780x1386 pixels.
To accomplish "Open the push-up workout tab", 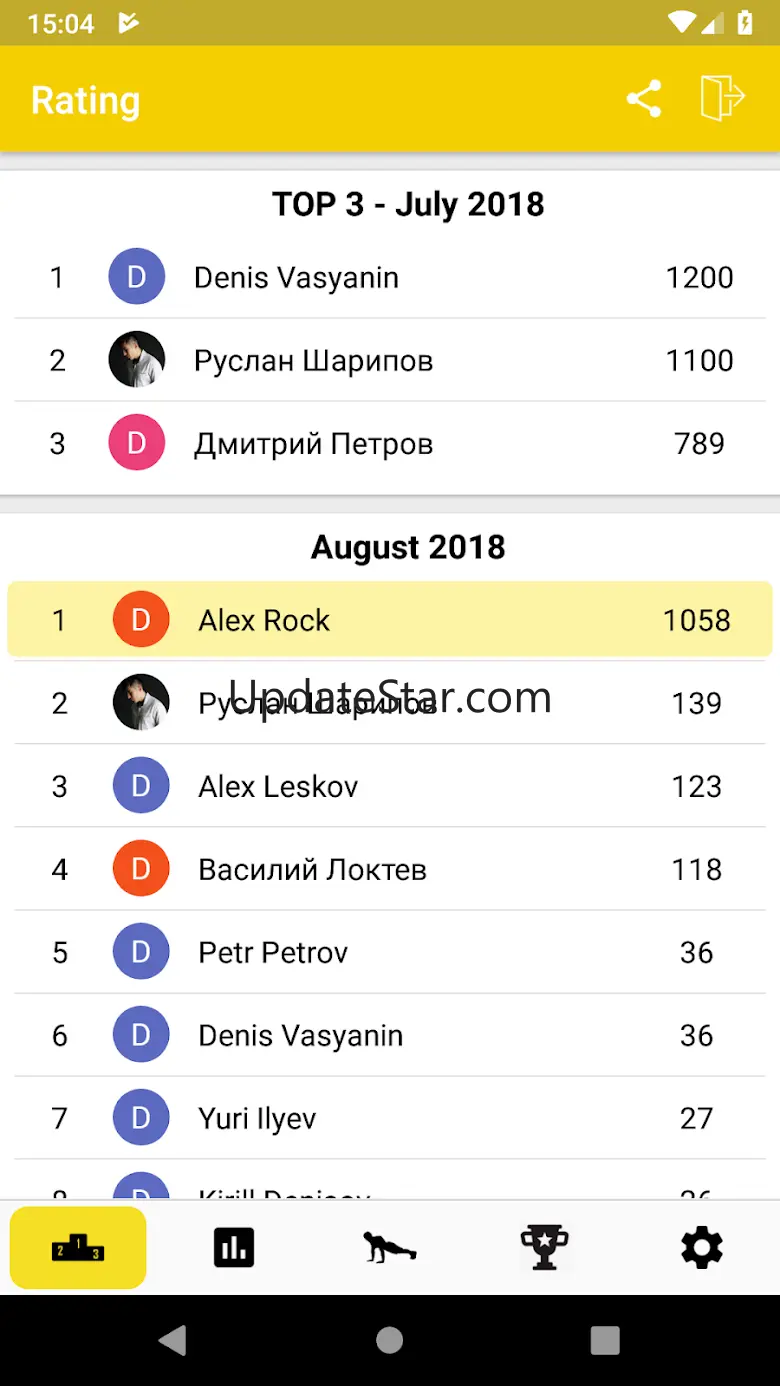I will [x=389, y=1247].
